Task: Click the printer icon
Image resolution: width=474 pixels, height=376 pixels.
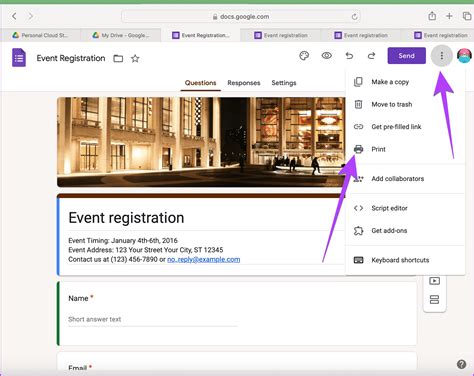Action: click(x=358, y=149)
